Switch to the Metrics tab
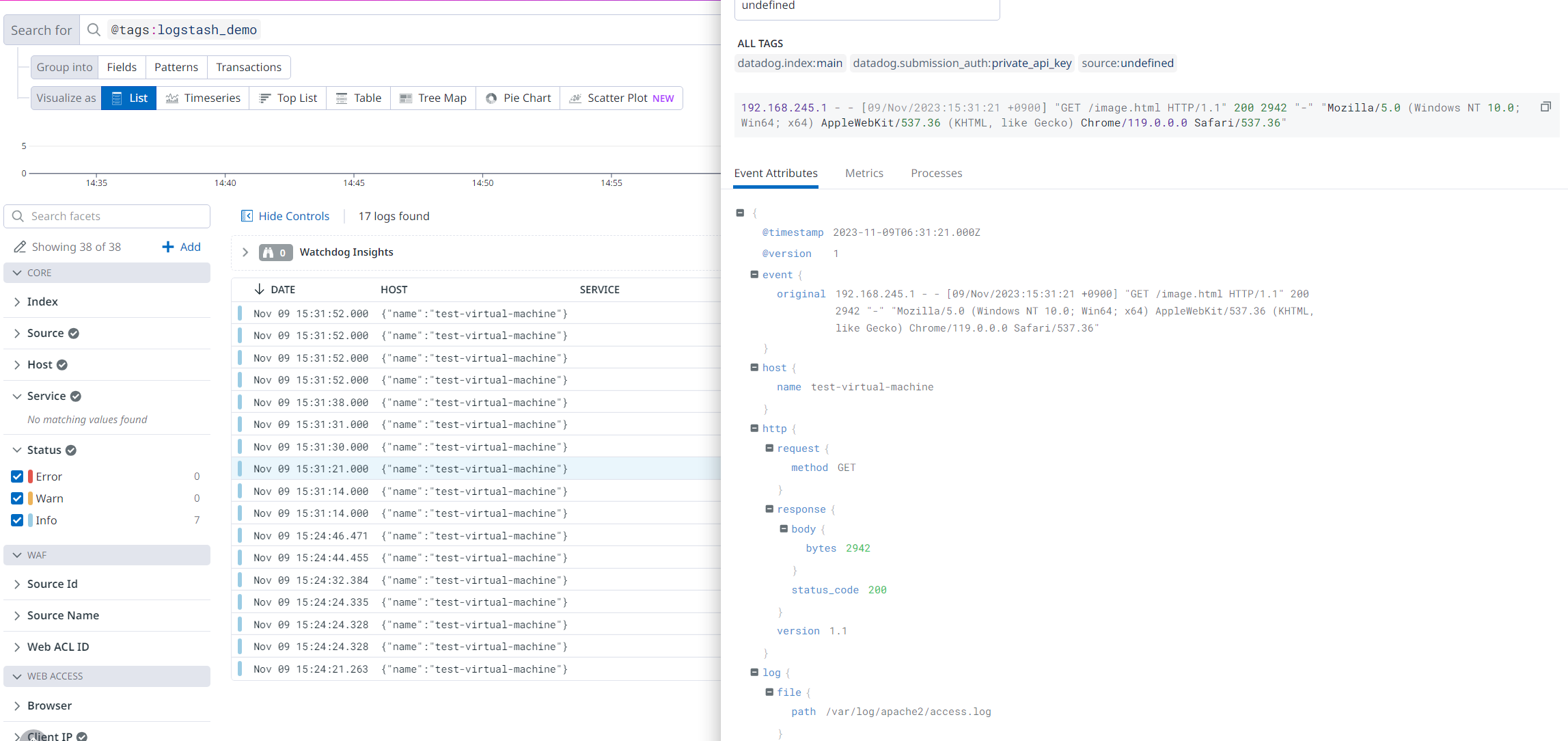 click(x=864, y=173)
